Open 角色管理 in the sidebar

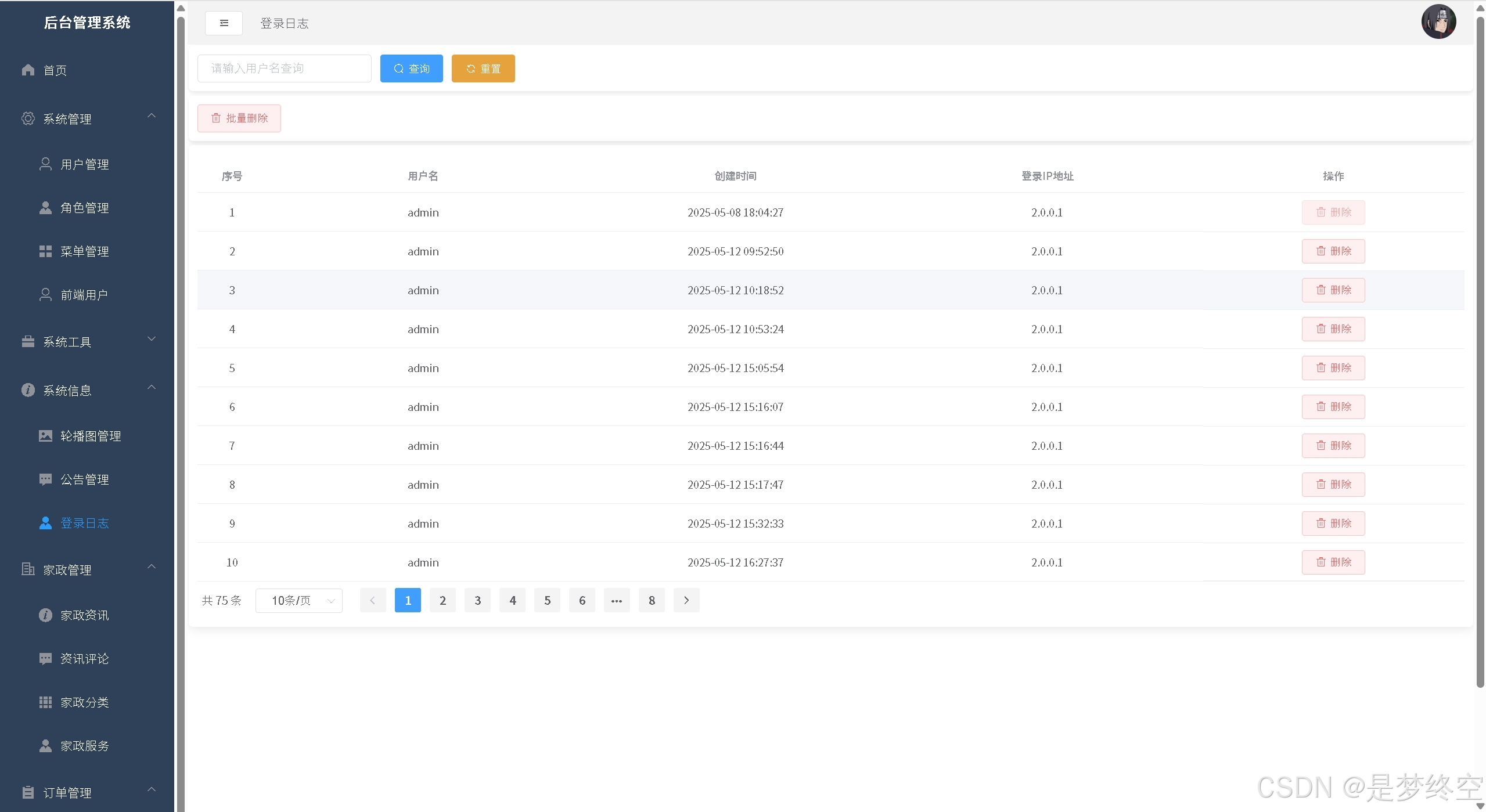[85, 208]
